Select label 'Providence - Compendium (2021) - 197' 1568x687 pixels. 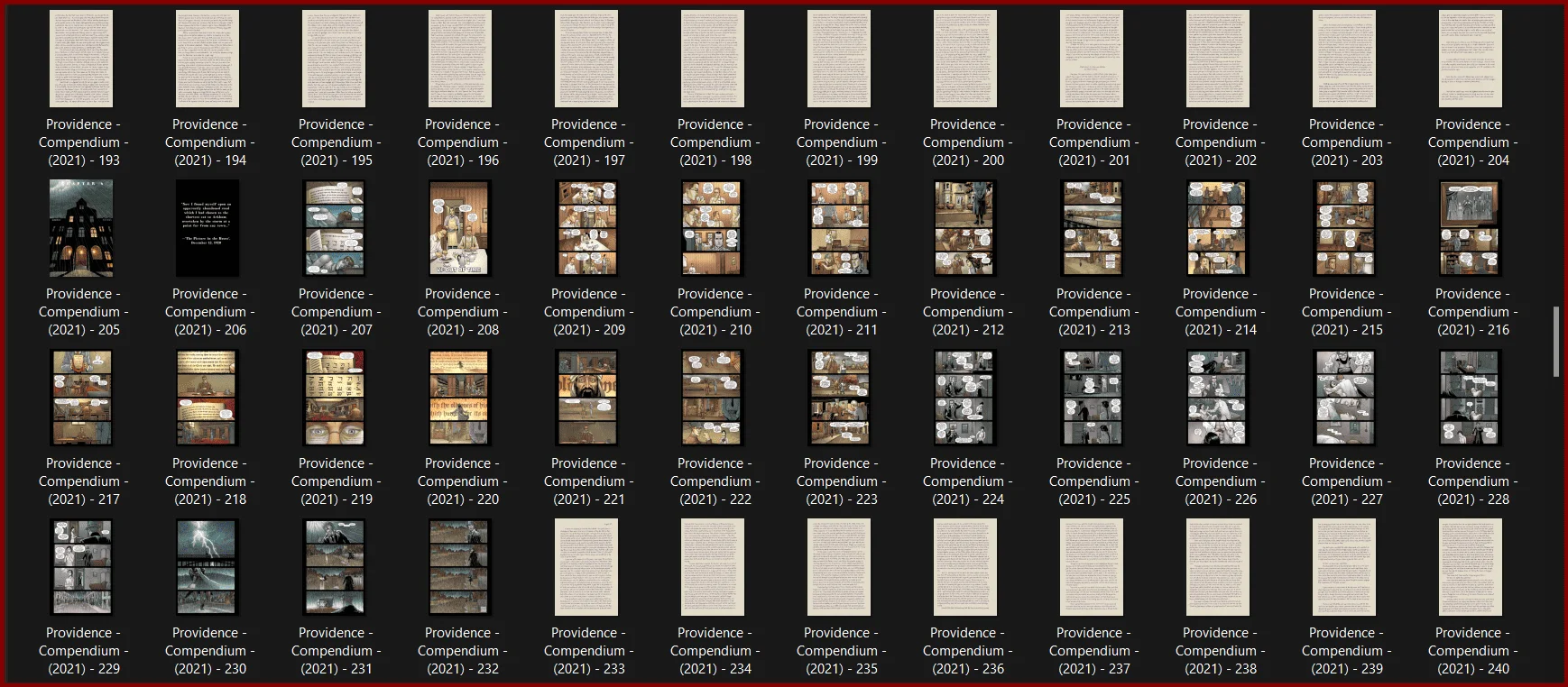[x=588, y=142]
